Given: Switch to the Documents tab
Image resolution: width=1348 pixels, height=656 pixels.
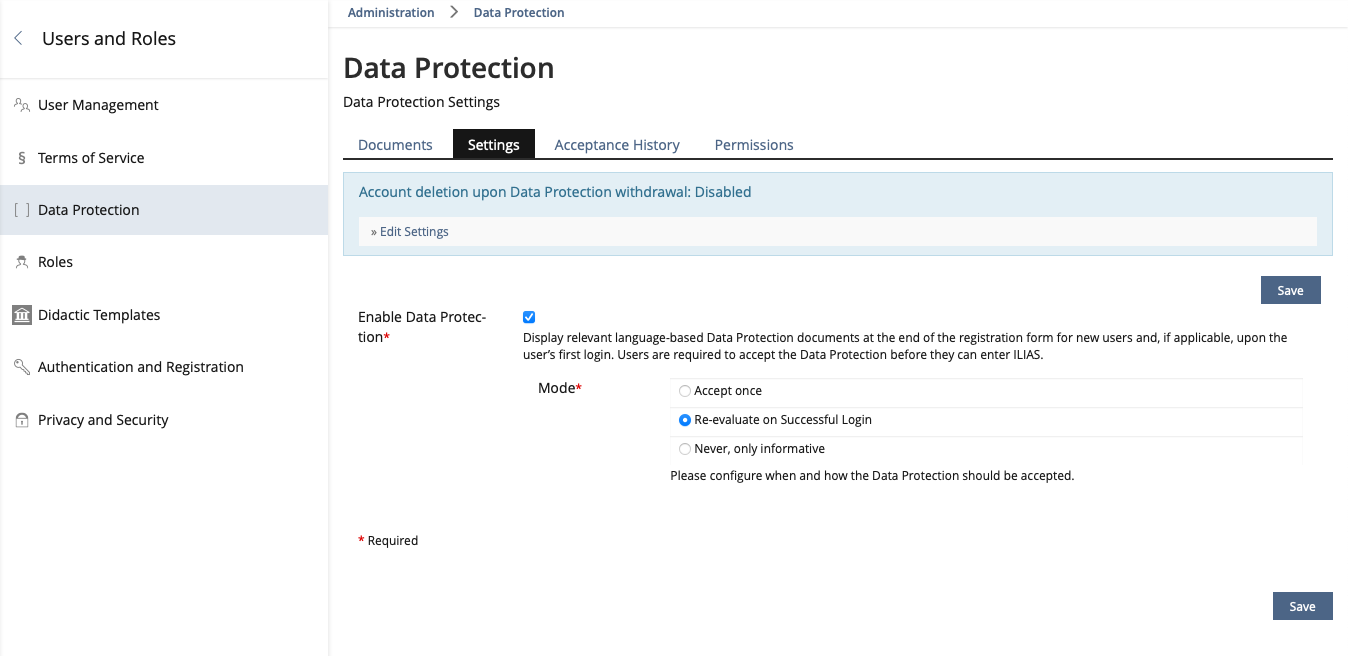Looking at the screenshot, I should 395,145.
